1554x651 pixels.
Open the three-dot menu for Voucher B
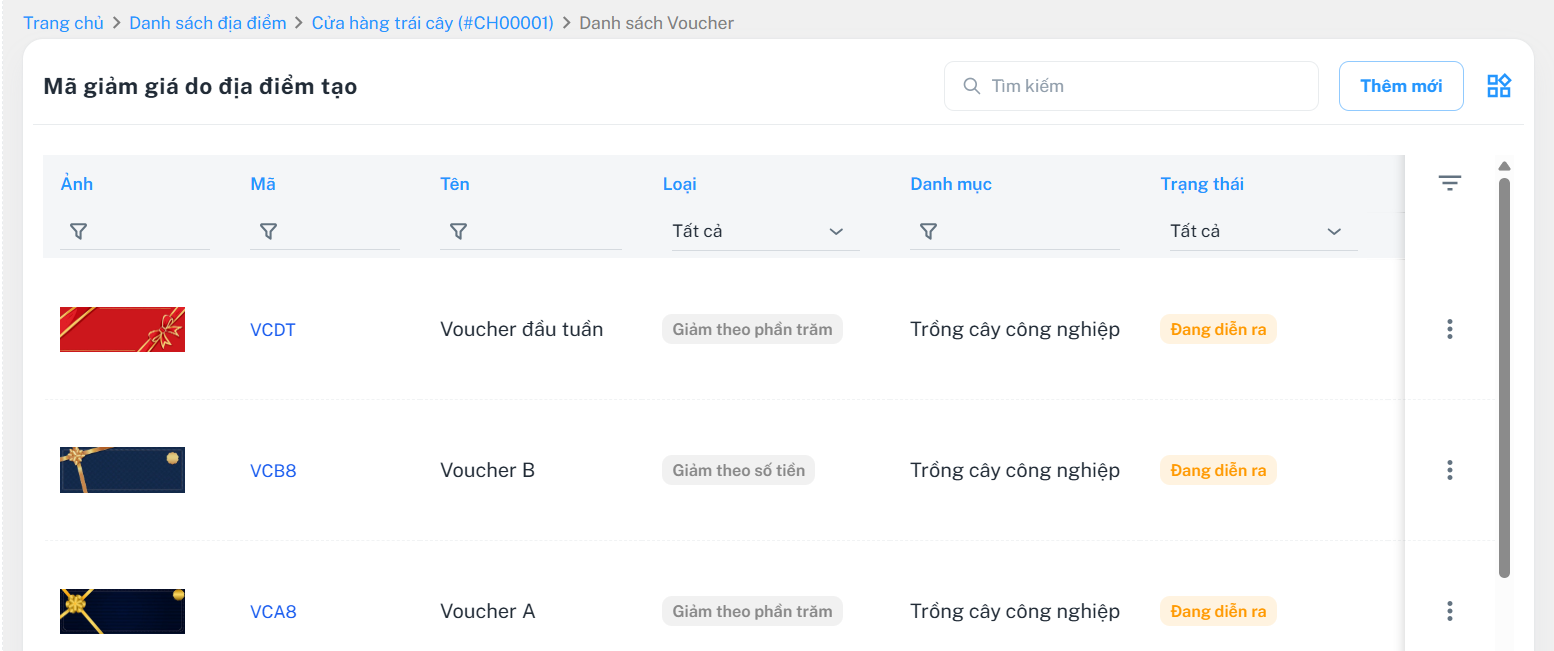click(1449, 470)
